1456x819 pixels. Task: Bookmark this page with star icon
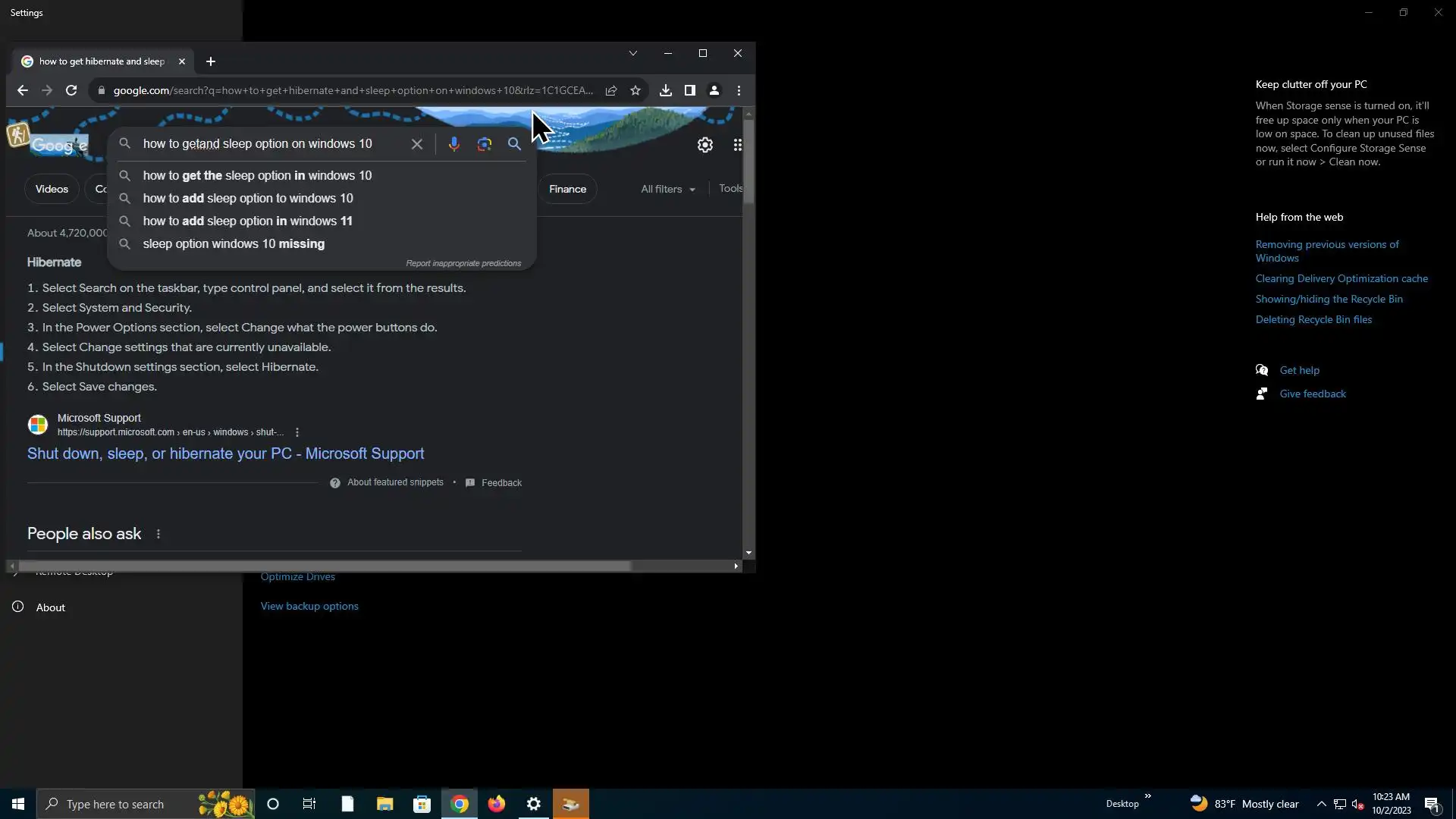[x=635, y=90]
